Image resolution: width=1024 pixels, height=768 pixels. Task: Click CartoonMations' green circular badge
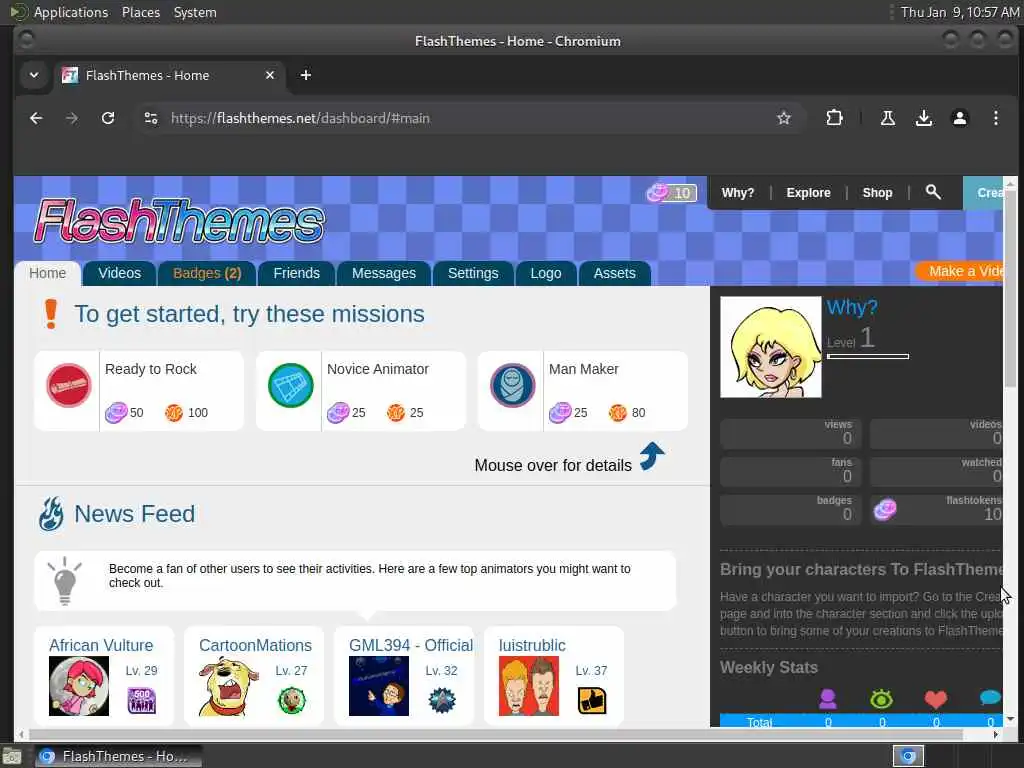[292, 701]
